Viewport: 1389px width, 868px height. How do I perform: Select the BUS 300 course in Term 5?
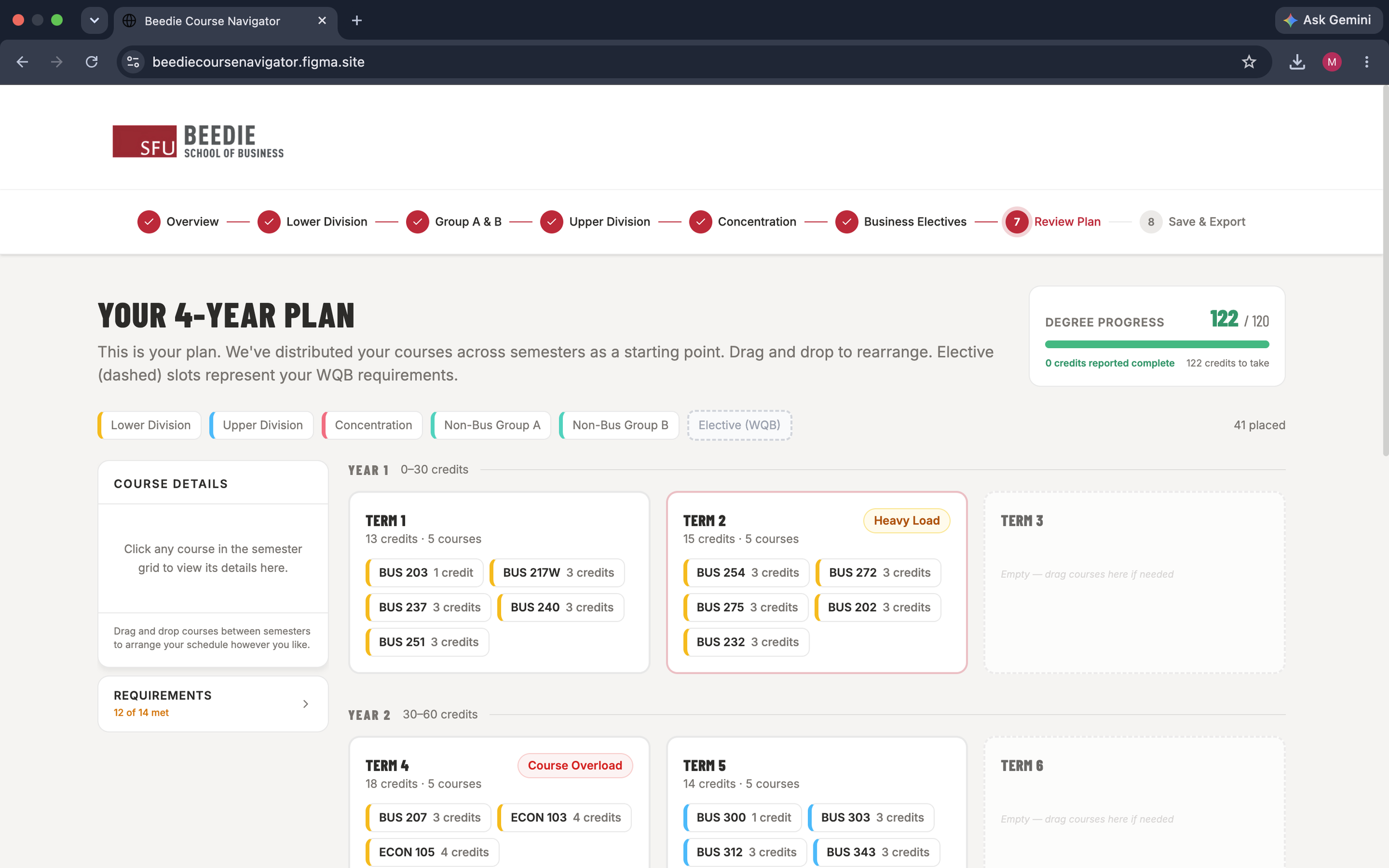tap(742, 817)
